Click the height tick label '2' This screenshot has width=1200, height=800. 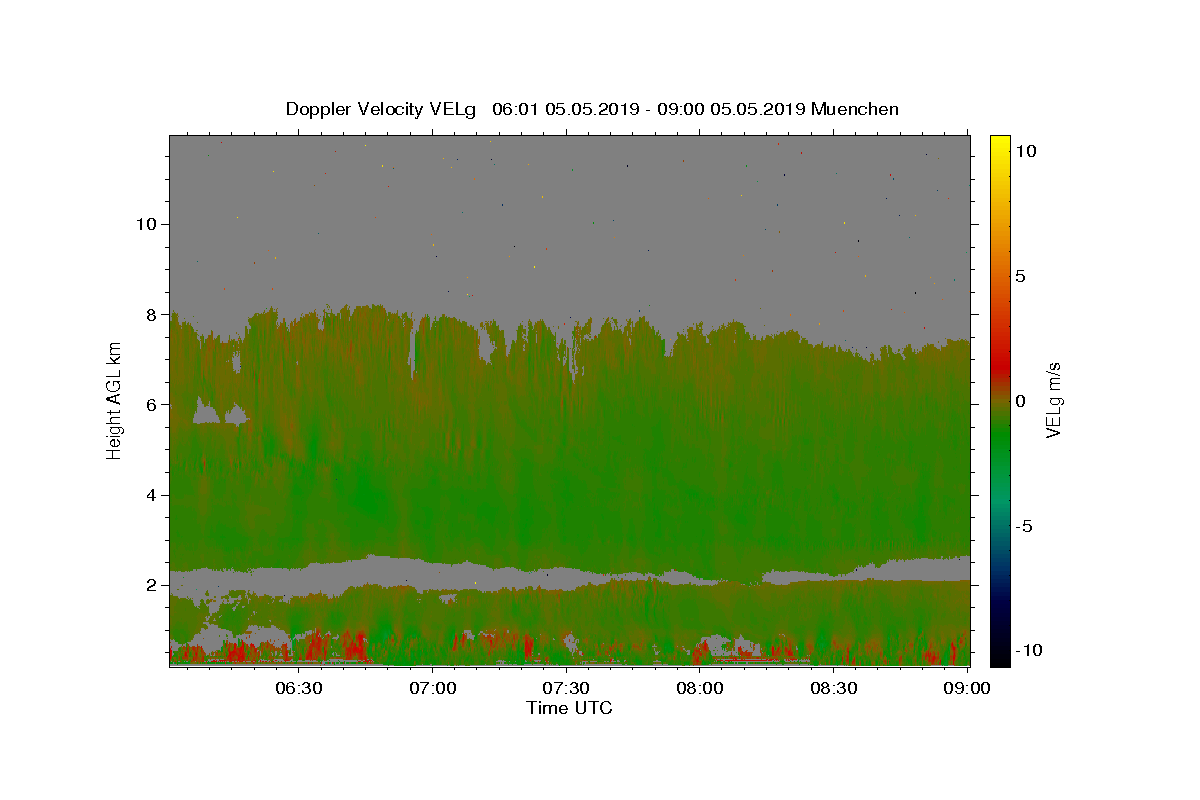pos(150,585)
